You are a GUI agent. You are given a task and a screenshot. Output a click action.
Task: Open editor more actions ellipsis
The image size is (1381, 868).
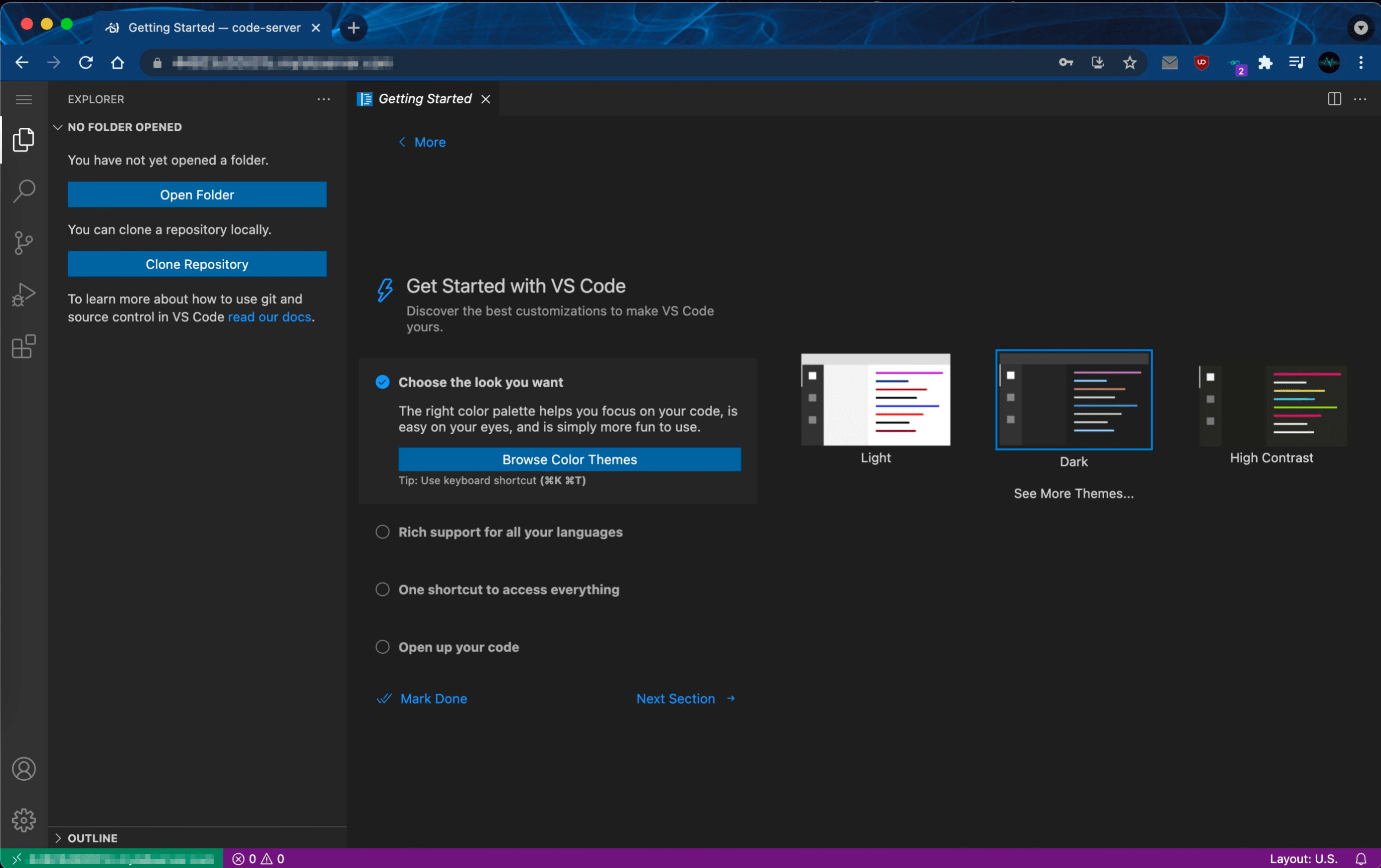click(1360, 99)
